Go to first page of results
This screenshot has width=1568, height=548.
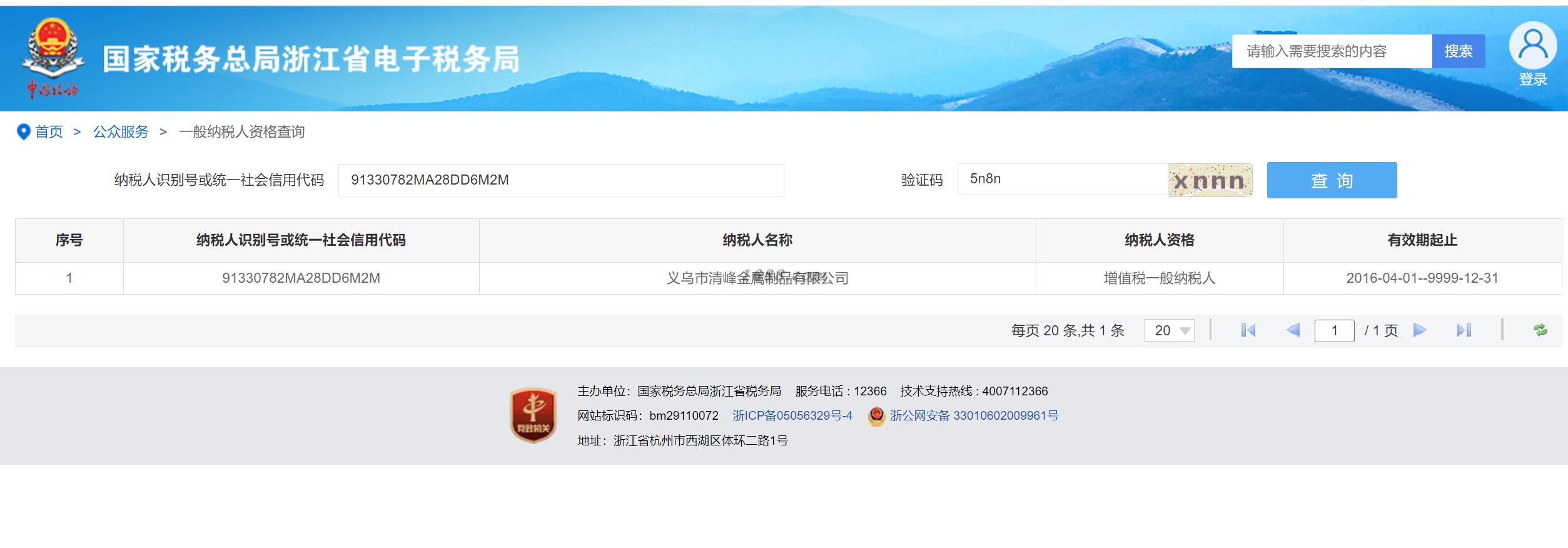(x=1248, y=330)
